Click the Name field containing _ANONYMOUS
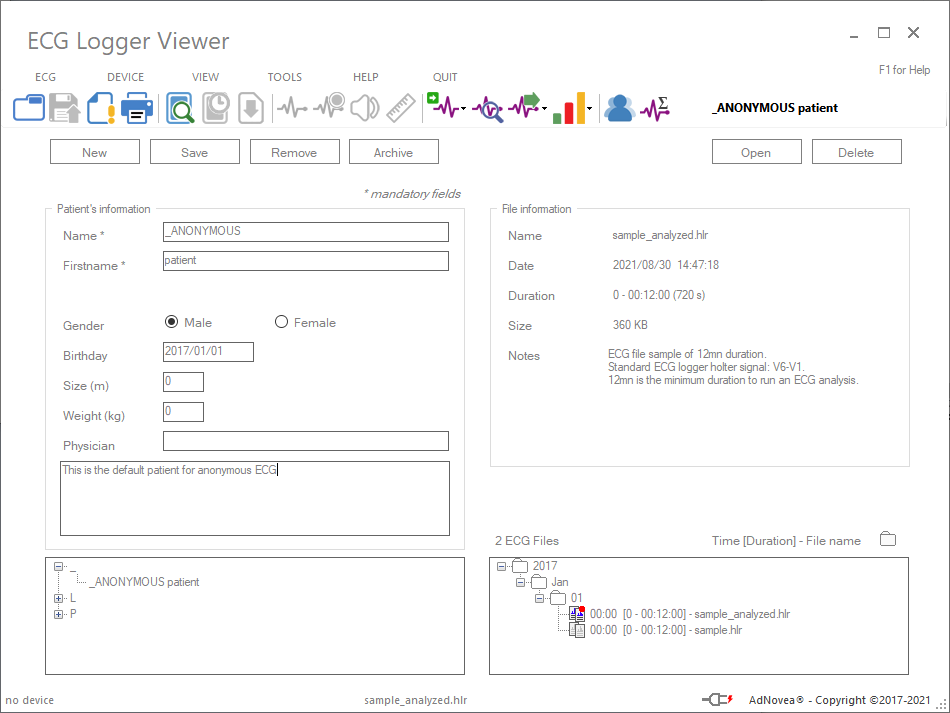 tap(306, 231)
